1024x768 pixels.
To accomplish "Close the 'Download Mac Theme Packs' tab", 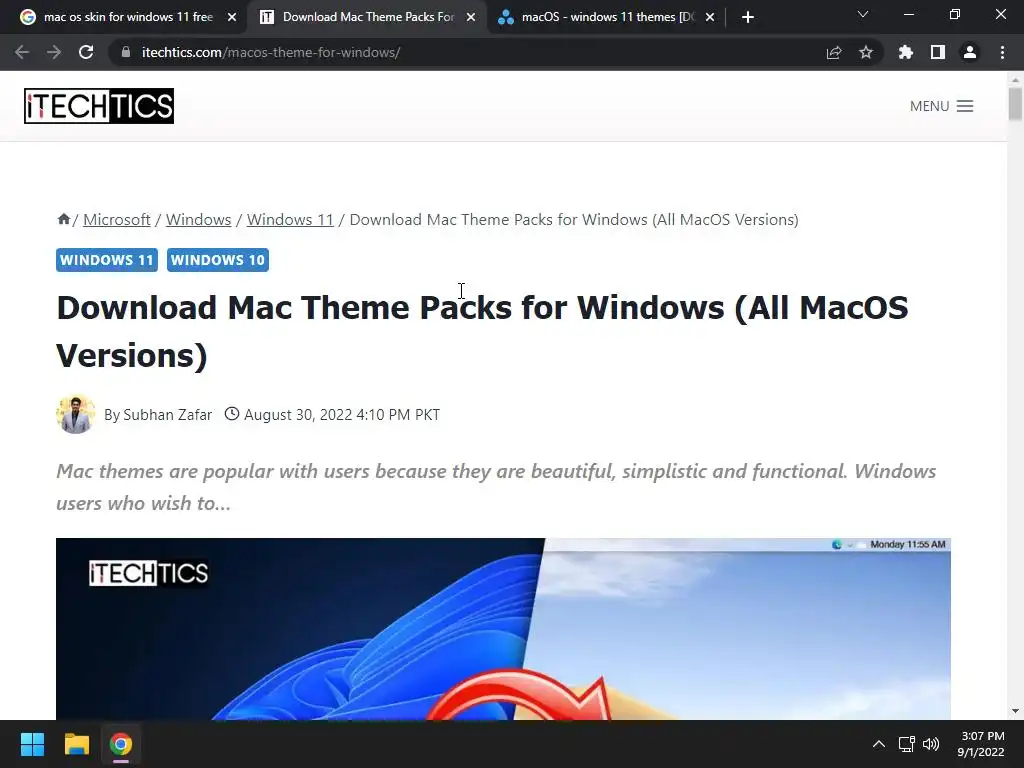I will pyautogui.click(x=471, y=17).
